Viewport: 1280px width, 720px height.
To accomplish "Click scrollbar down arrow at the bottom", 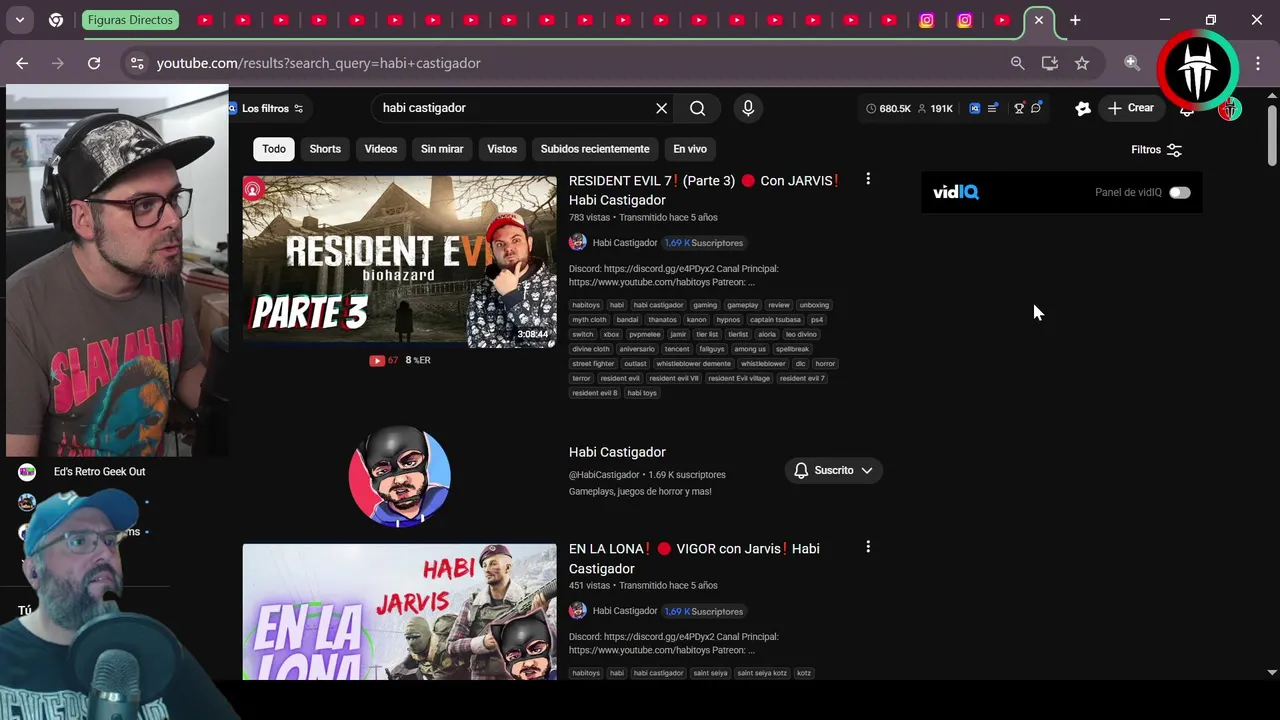I will tap(1272, 673).
